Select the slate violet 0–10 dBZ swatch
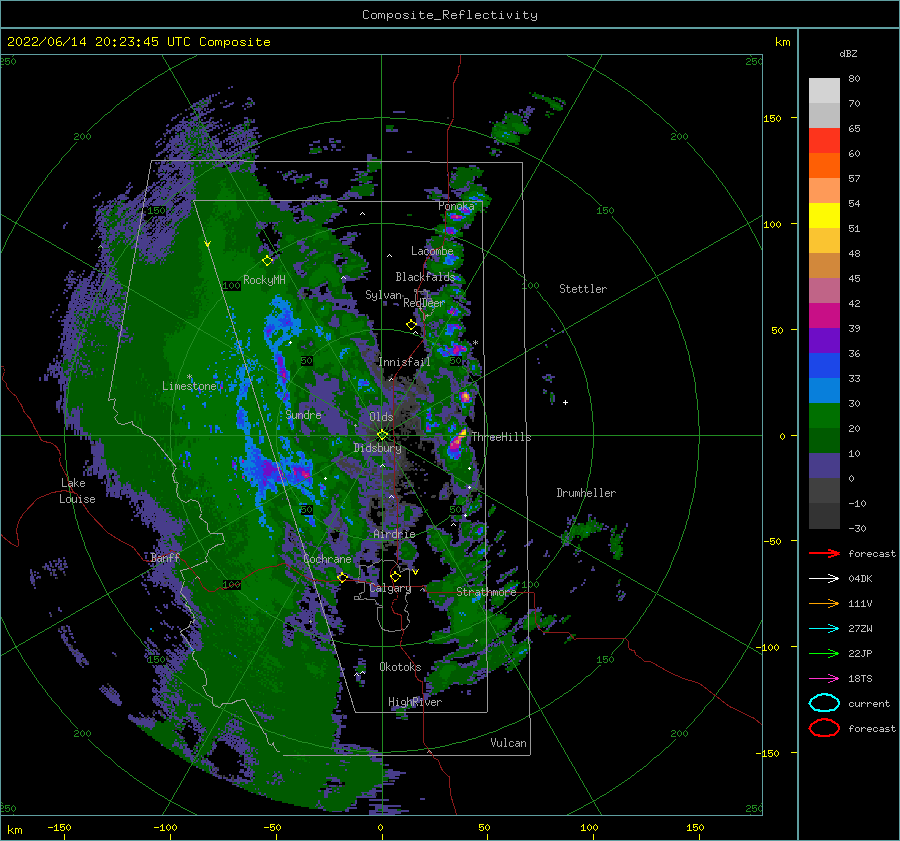Screen dimensions: 900x841 (x=824, y=465)
